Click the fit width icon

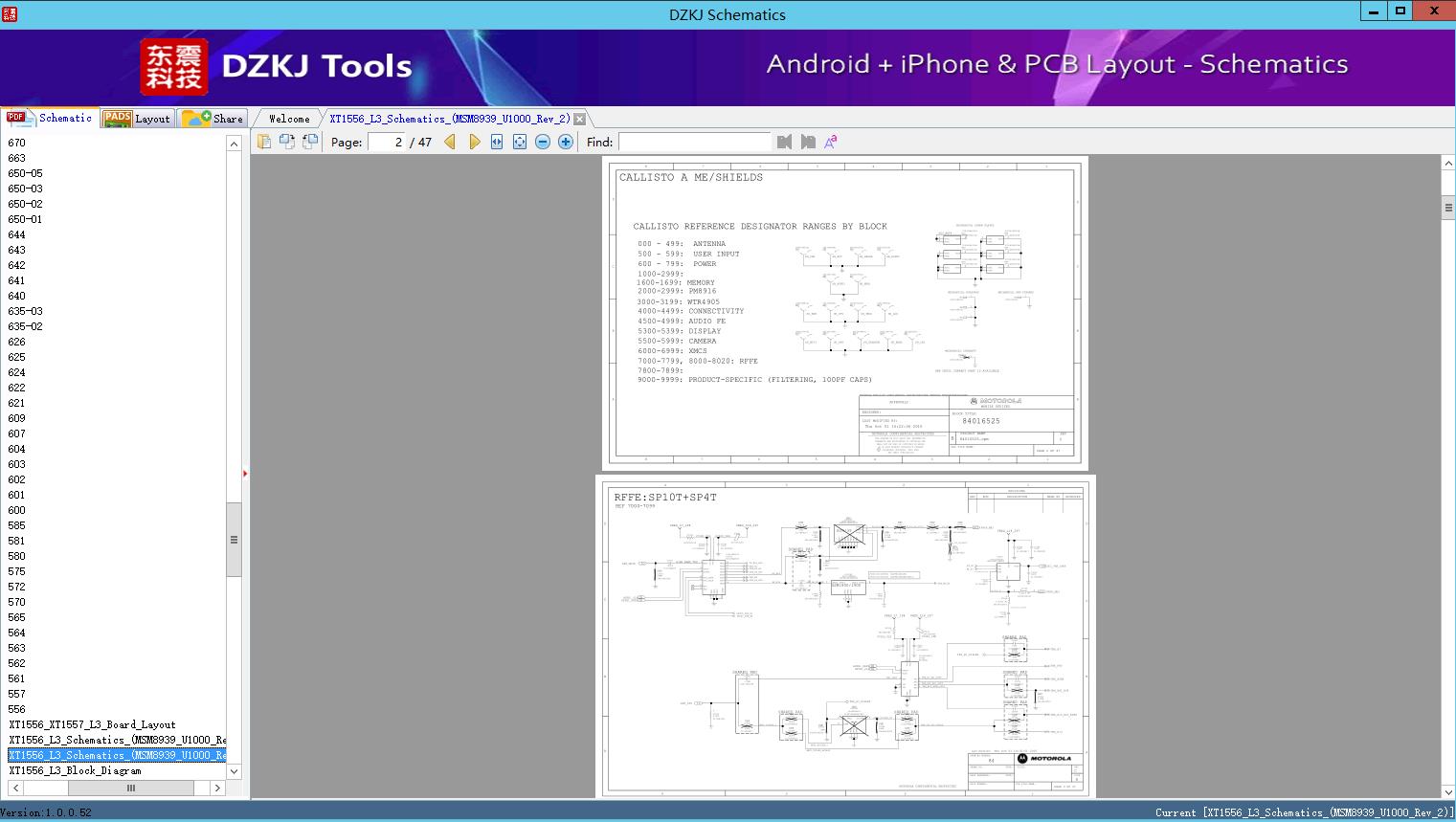pos(497,142)
